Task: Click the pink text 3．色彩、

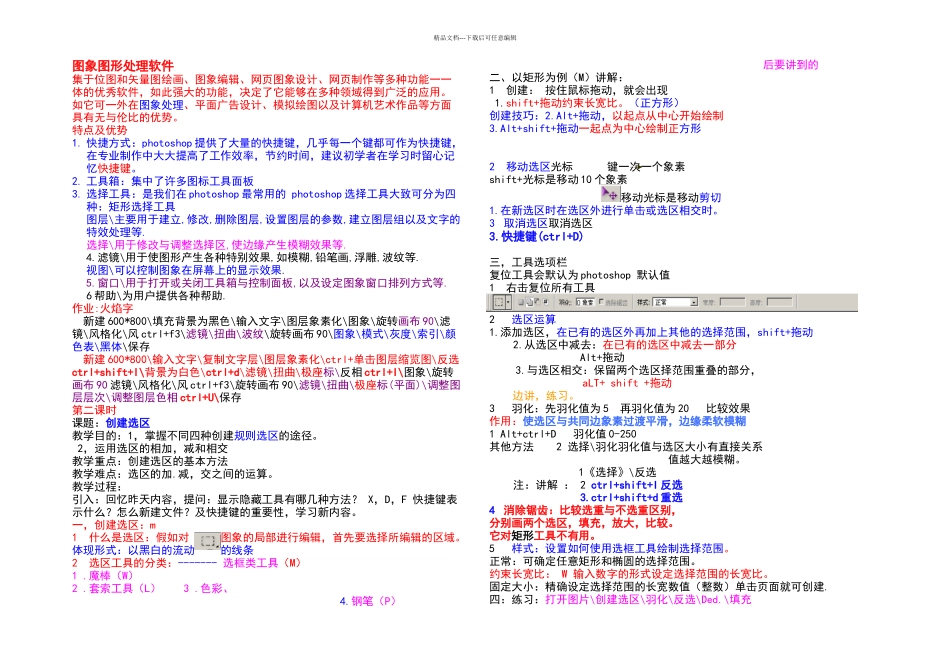Action: 205,588
